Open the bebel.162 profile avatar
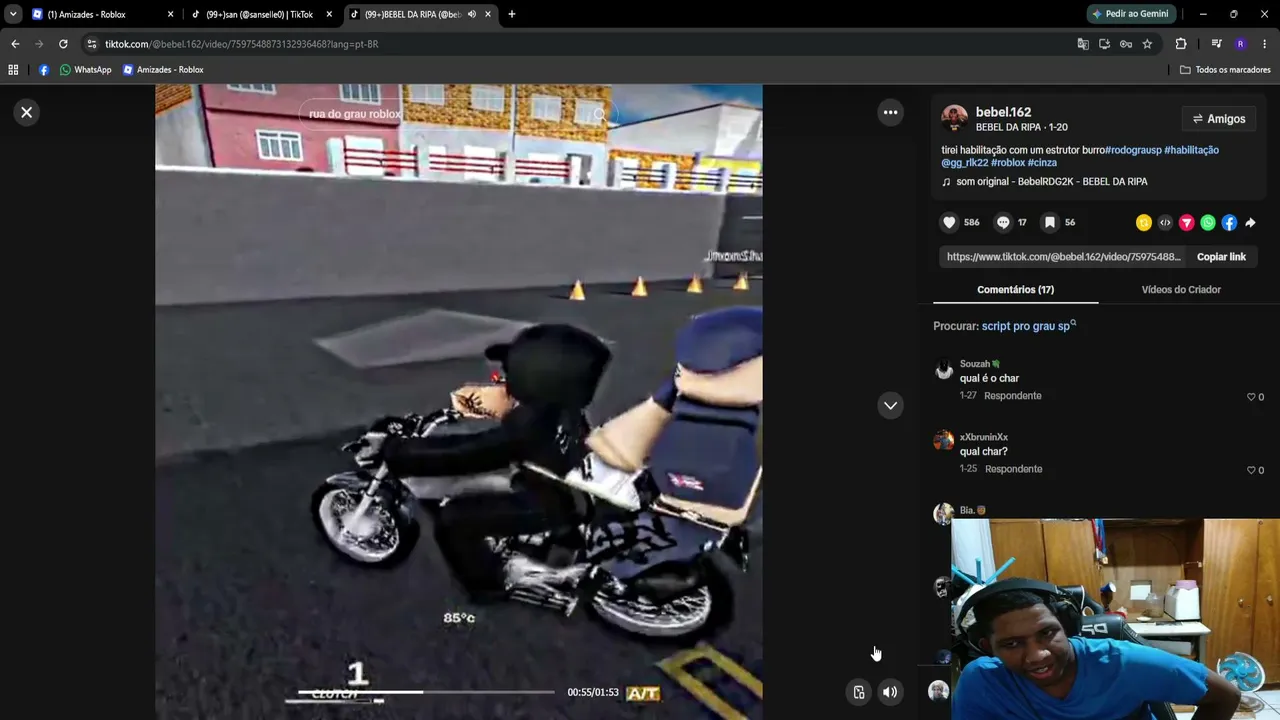This screenshot has width=1280, height=720. point(955,119)
